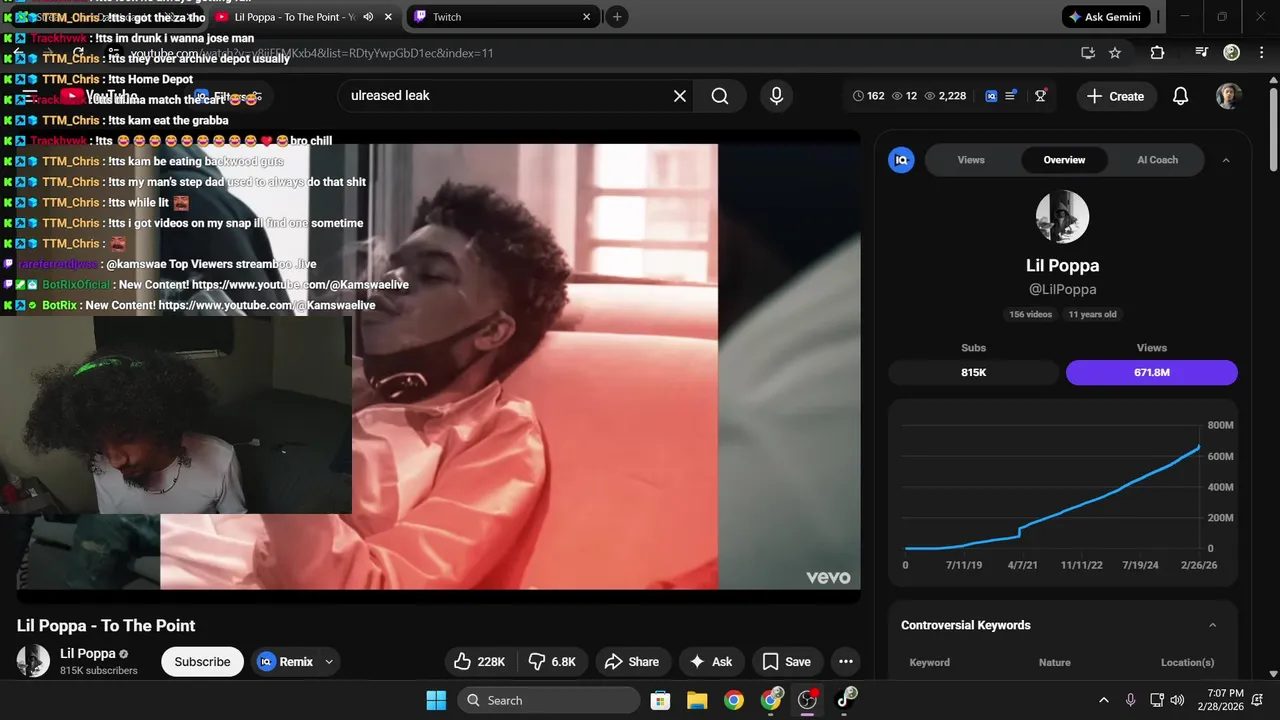This screenshot has width=1280, height=720.
Task: Open Chrome extensions puzzle icon
Action: click(x=1157, y=53)
